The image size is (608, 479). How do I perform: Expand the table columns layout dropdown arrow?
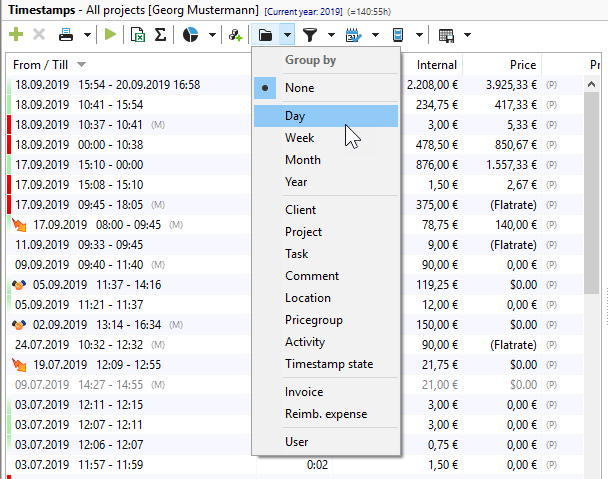click(x=468, y=35)
